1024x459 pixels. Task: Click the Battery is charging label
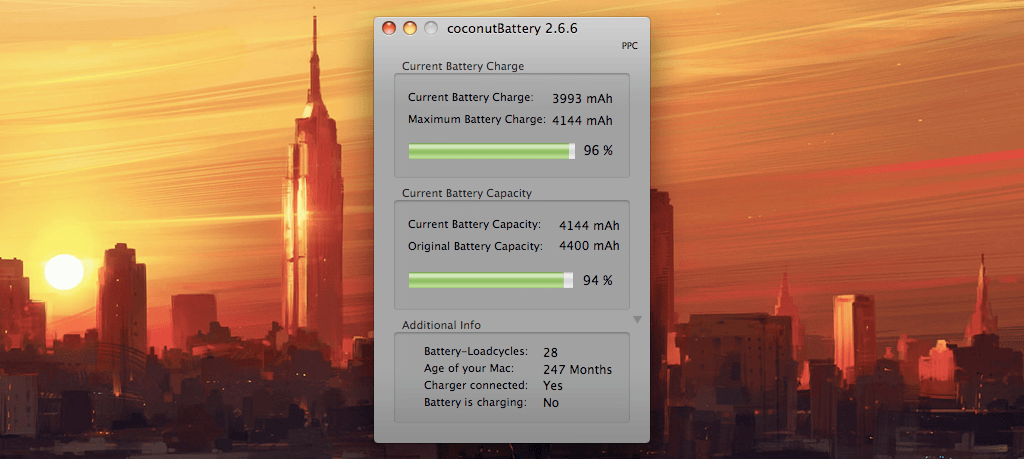tap(475, 402)
